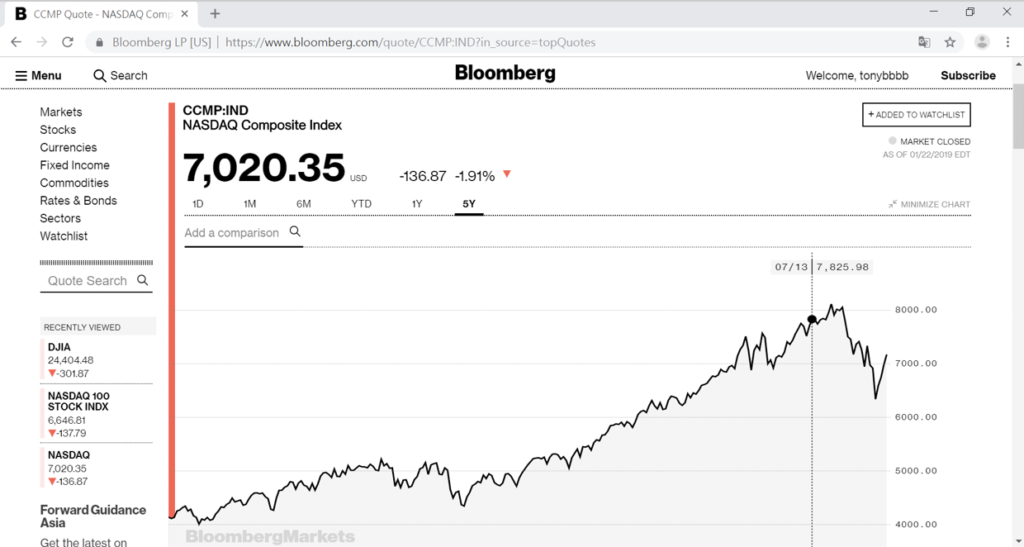This screenshot has height=547, width=1024.
Task: Go back with browser back arrow
Action: [x=16, y=42]
